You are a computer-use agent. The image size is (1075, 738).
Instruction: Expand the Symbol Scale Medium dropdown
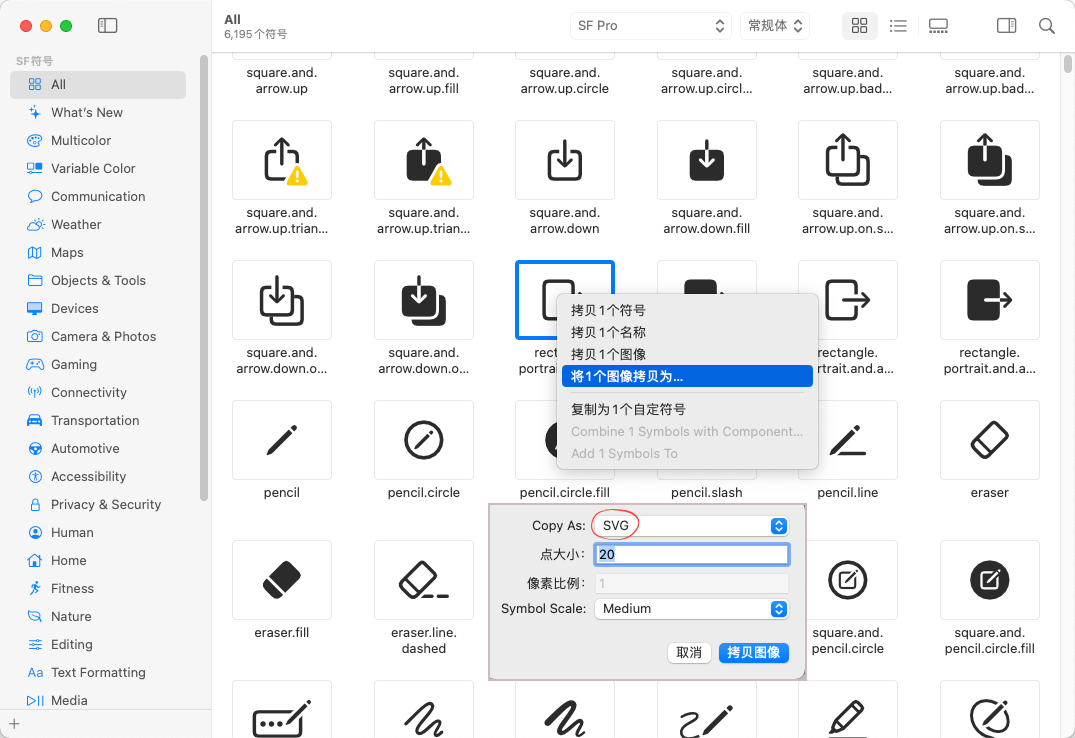691,608
